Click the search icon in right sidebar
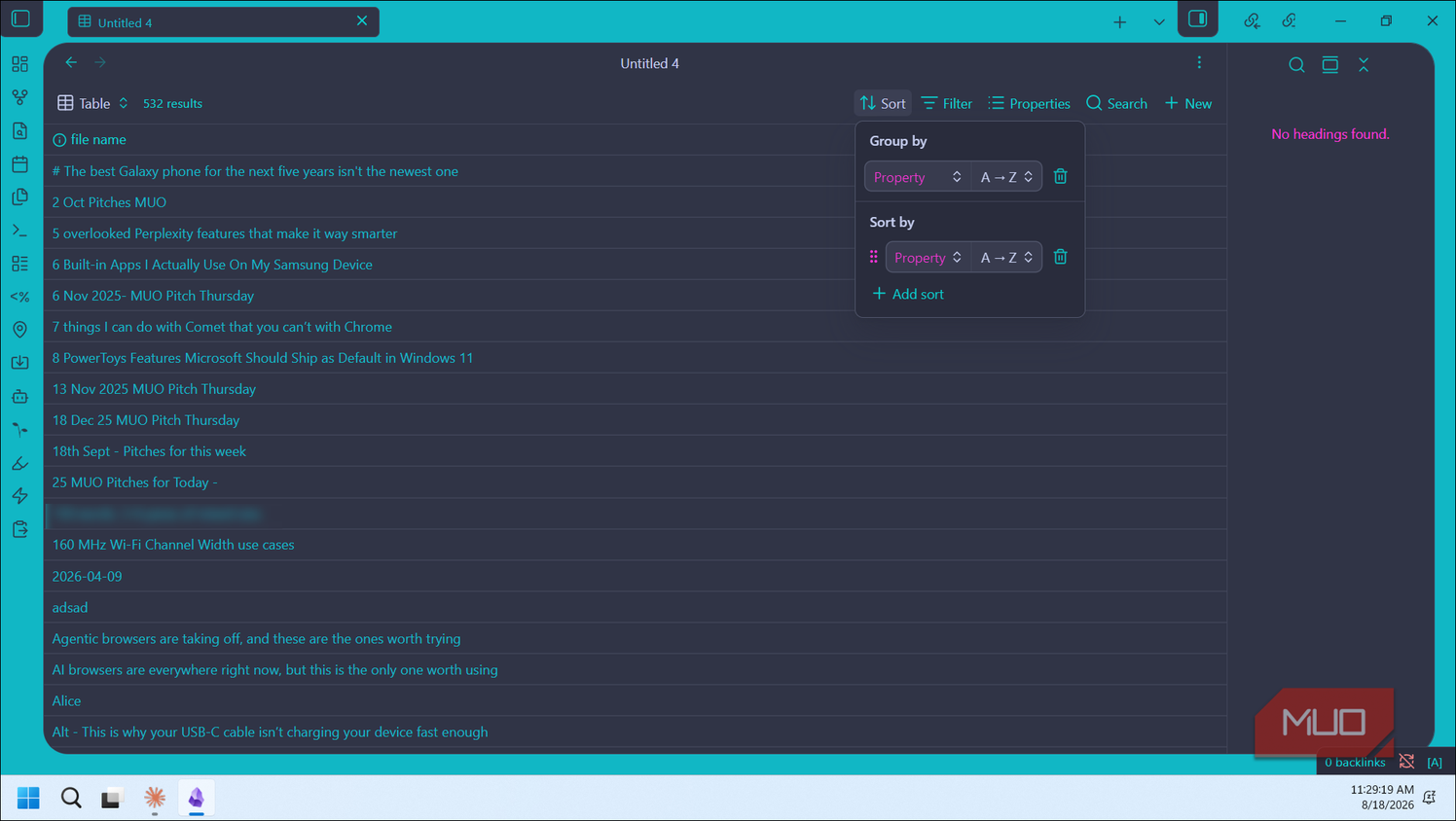The image size is (1456, 821). click(x=1296, y=65)
